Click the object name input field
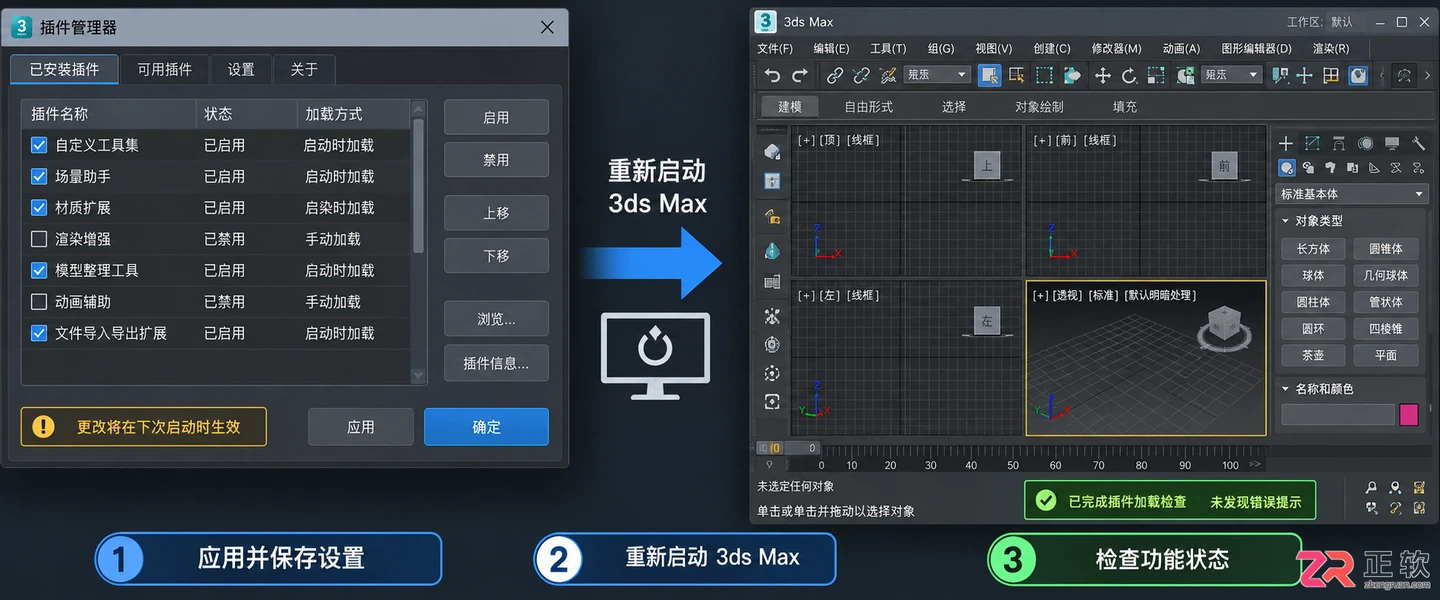This screenshot has height=600, width=1440. point(1338,415)
